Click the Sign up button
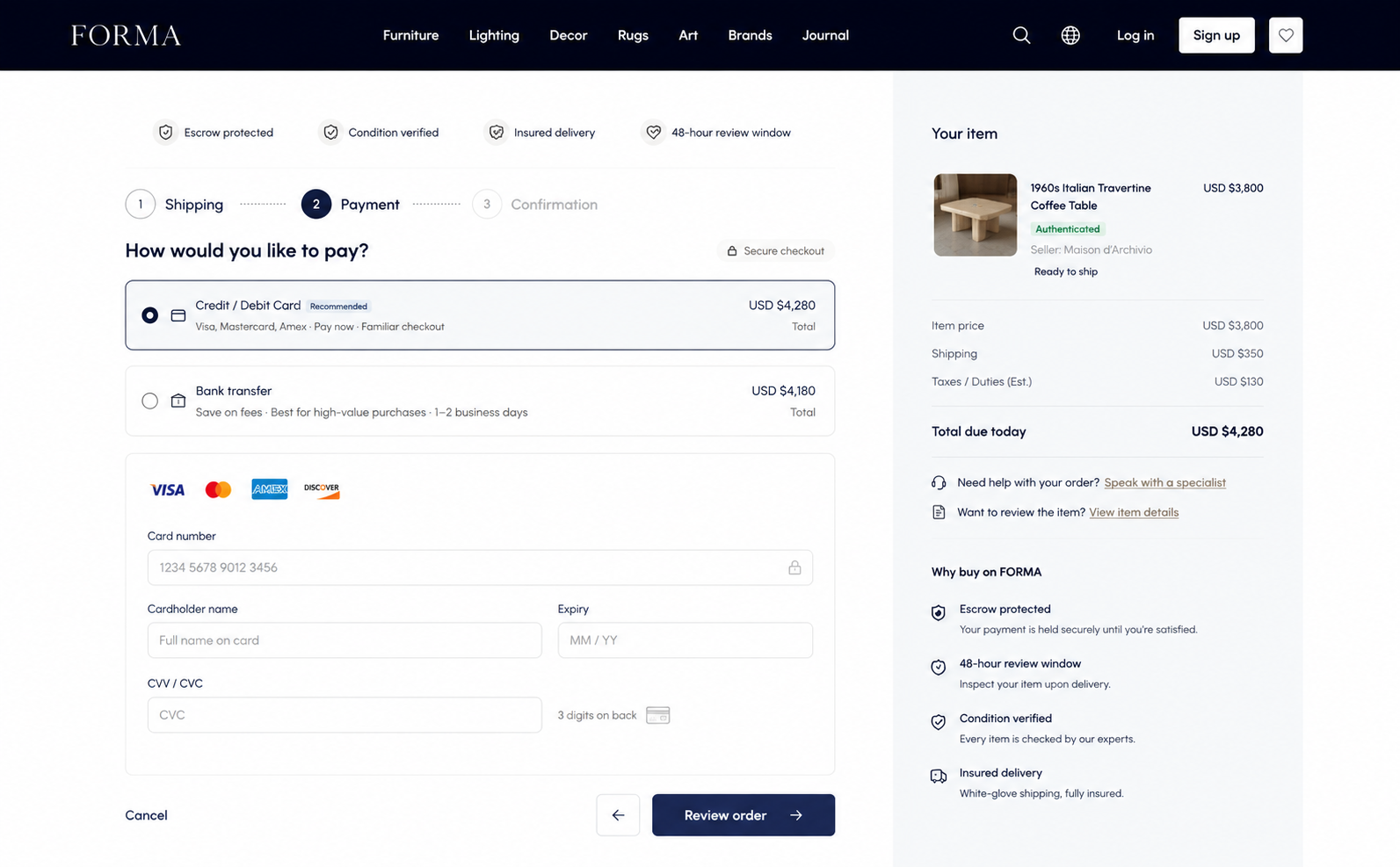 pyautogui.click(x=1216, y=35)
